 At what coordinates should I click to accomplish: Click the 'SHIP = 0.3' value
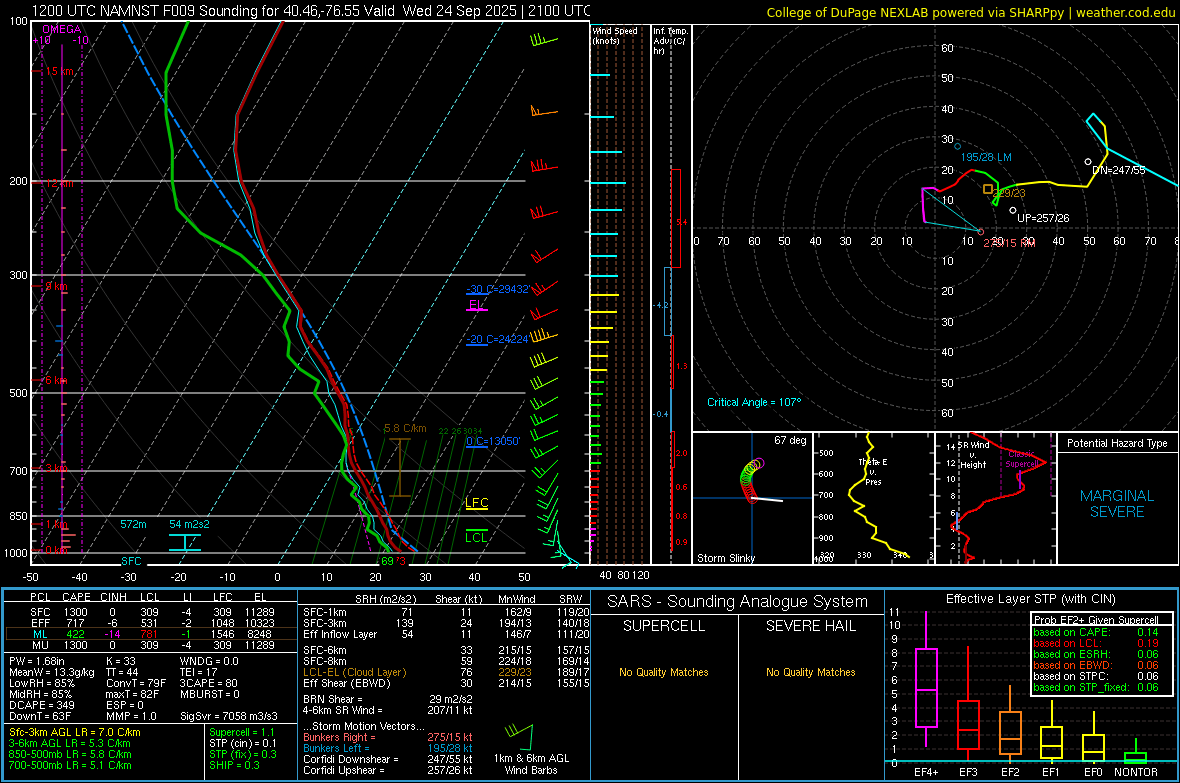pos(234,765)
